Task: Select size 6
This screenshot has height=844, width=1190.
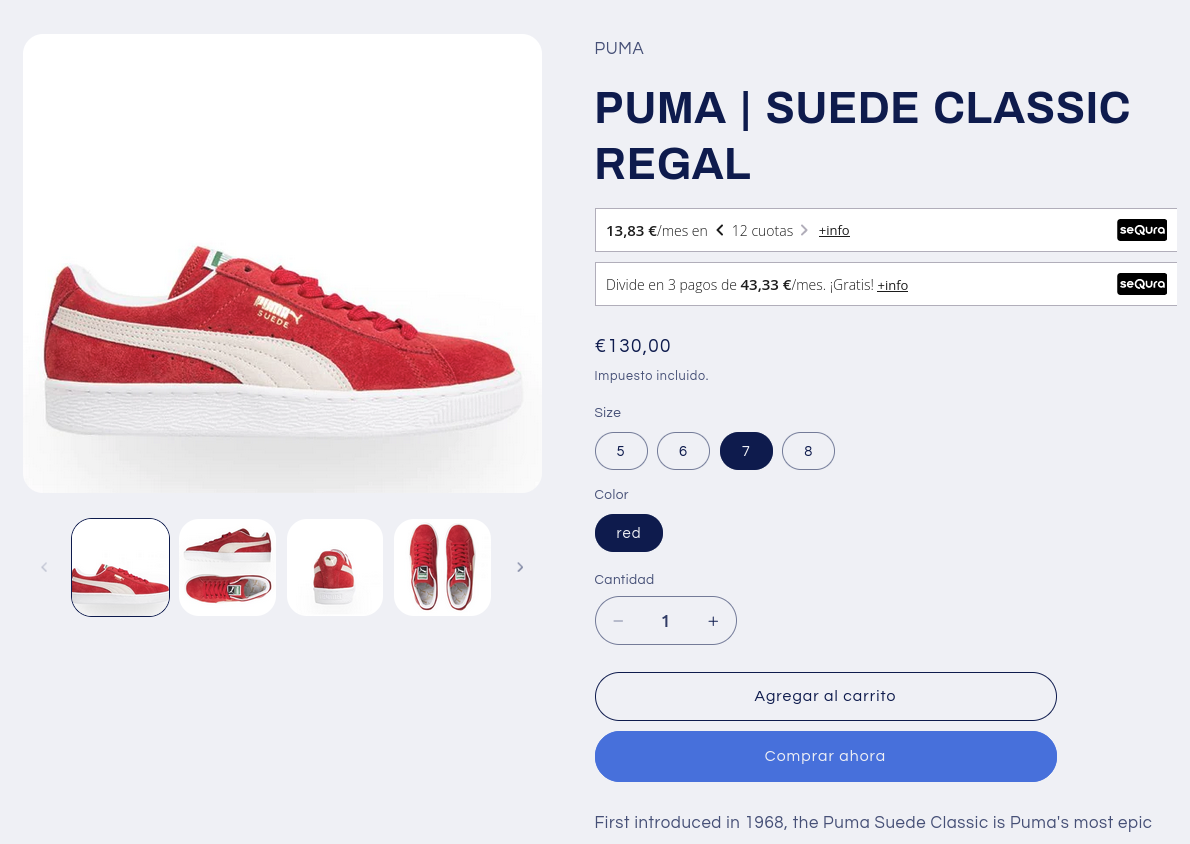Action: [683, 451]
